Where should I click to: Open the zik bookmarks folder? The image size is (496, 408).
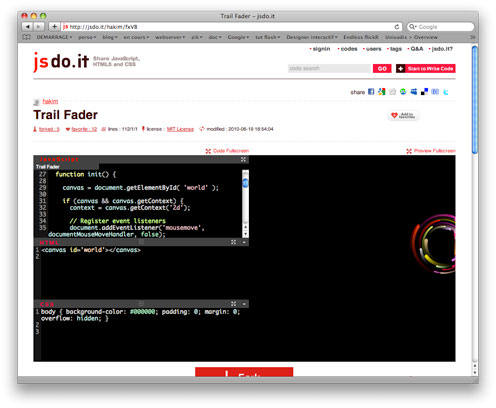click(x=197, y=37)
